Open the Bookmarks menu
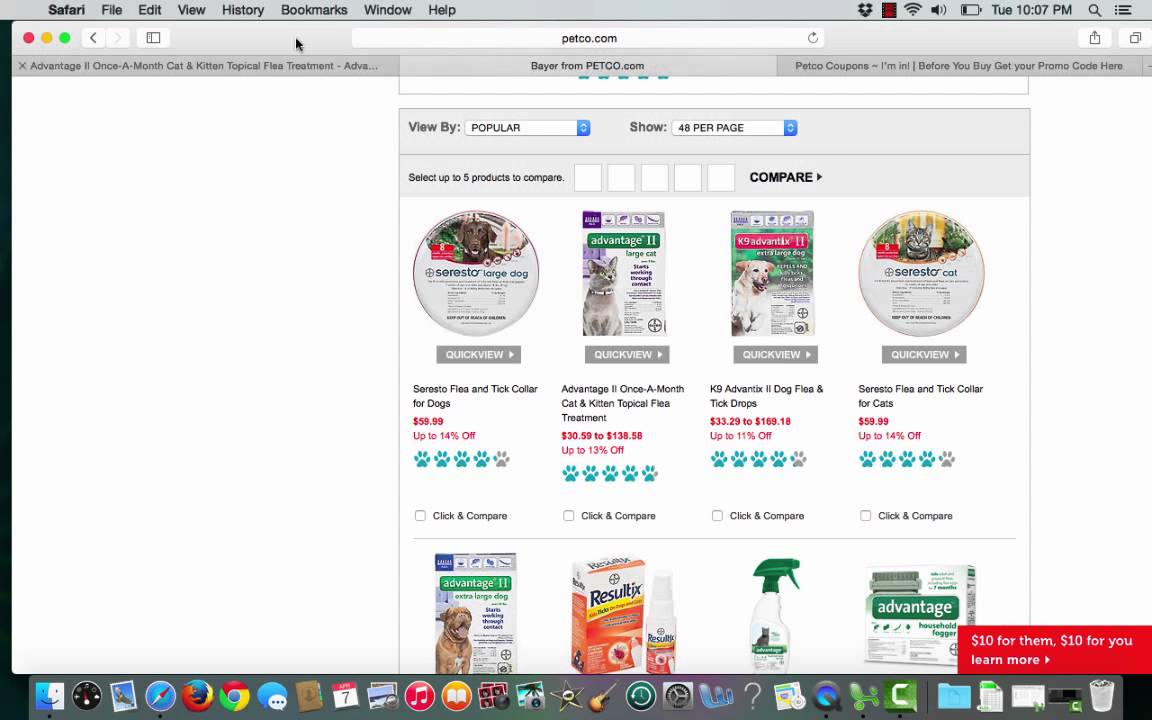Screen dimensions: 1152x720 click(x=314, y=10)
